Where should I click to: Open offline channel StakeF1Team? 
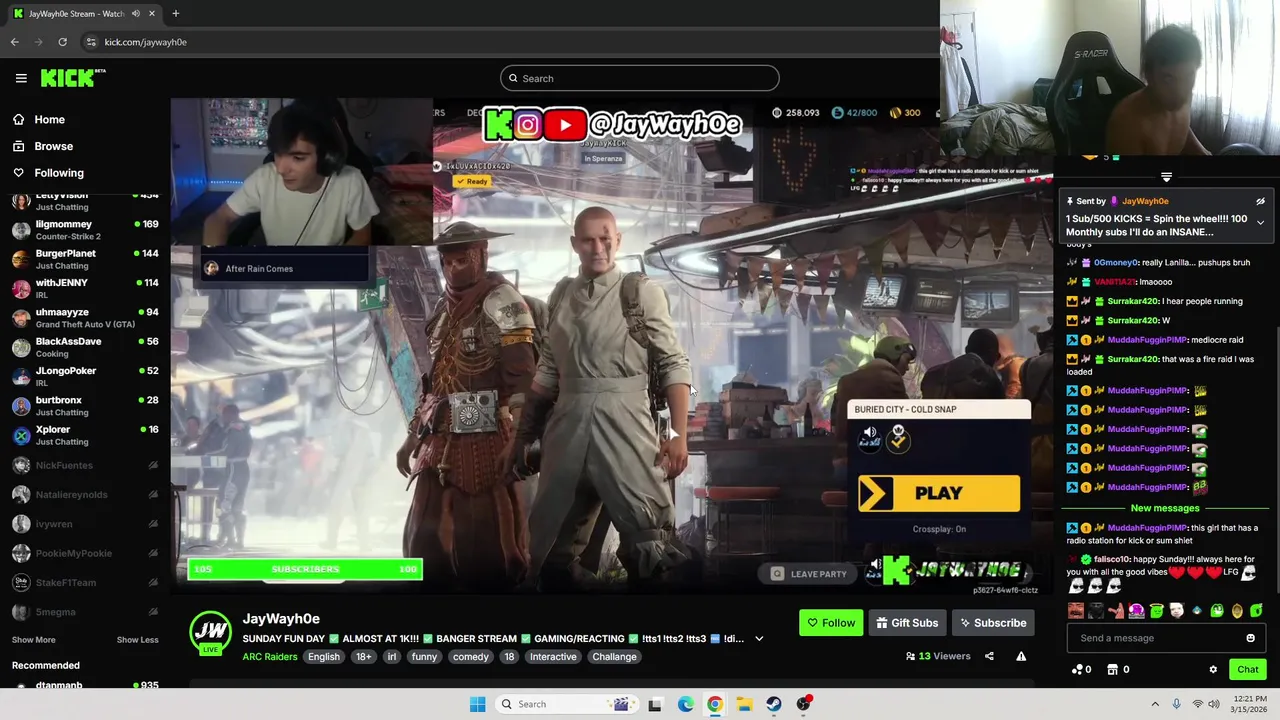click(84, 582)
